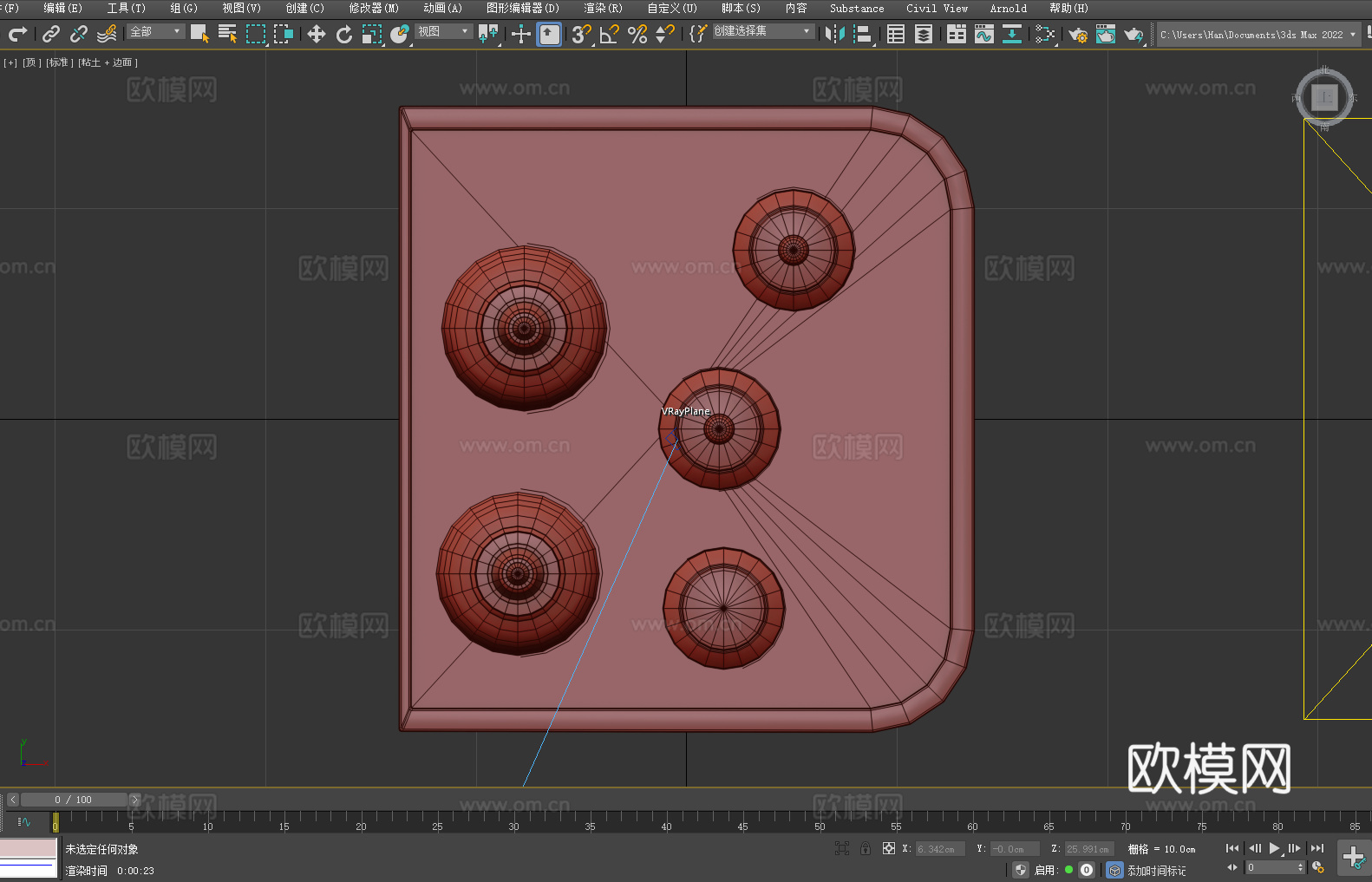Open the project path dropdown
Viewport: 1372px width, 882px height.
tap(1258, 35)
